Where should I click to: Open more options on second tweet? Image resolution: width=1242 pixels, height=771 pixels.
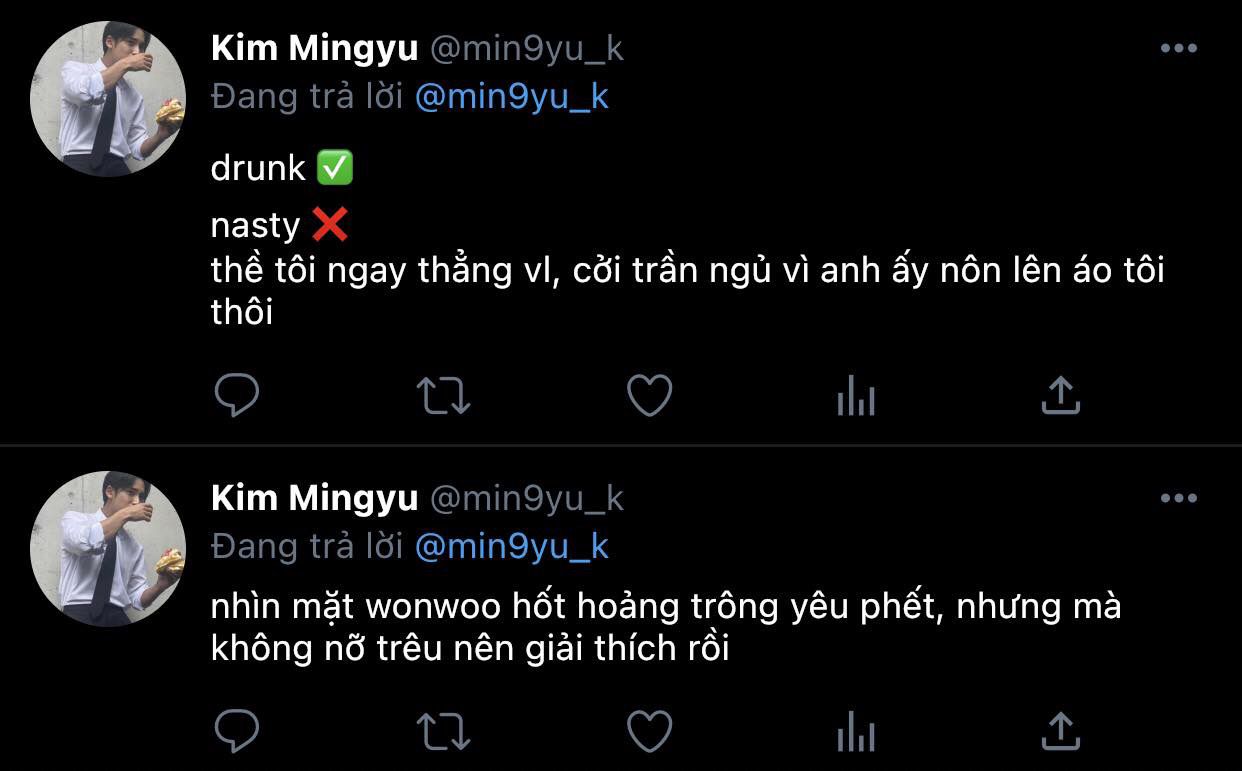click(x=1178, y=498)
